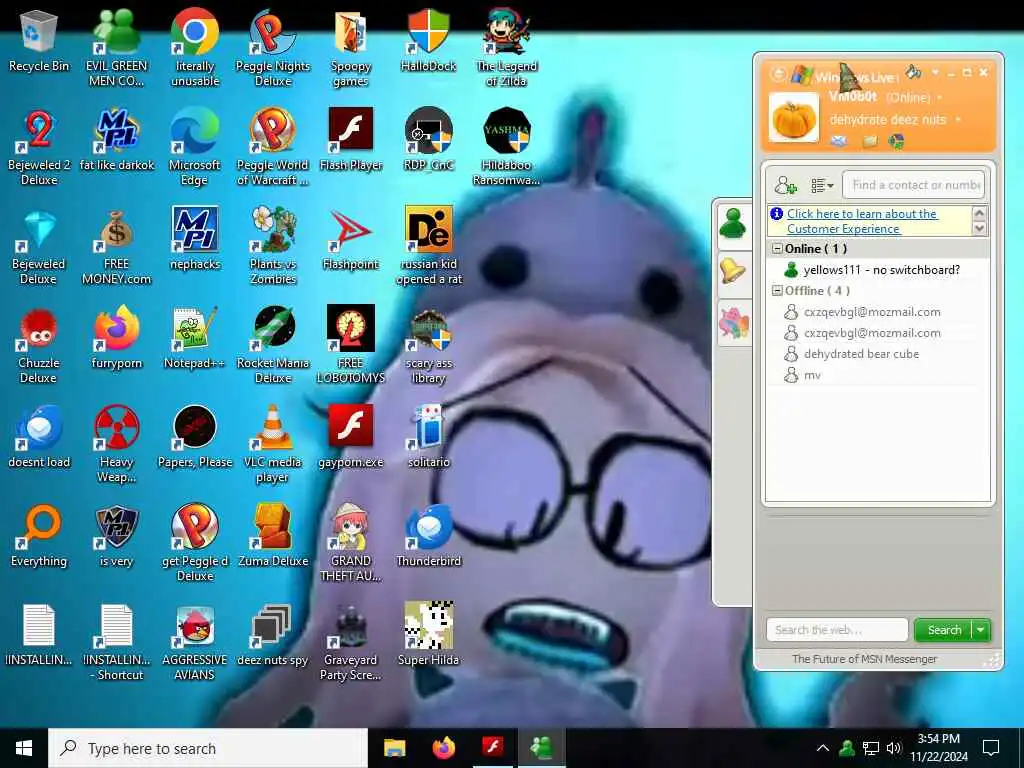Collapse the Offline ( 4 ) contact group

pos(777,291)
